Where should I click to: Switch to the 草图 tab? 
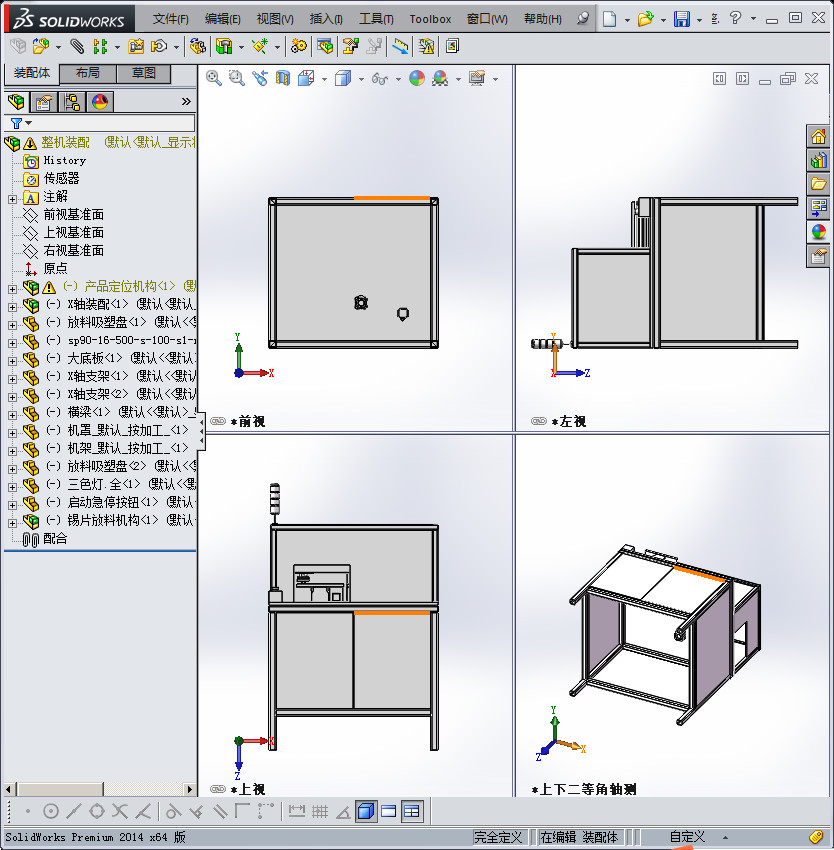[144, 73]
